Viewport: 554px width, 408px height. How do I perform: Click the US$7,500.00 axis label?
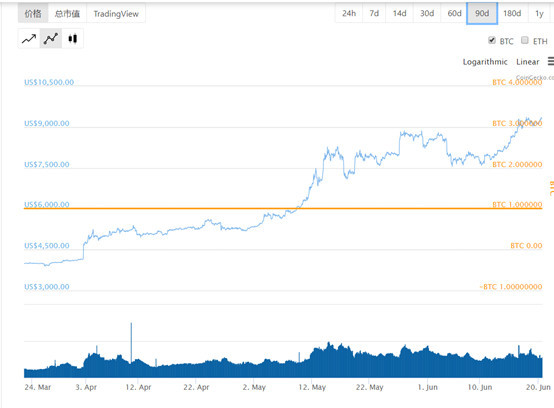(x=47, y=164)
